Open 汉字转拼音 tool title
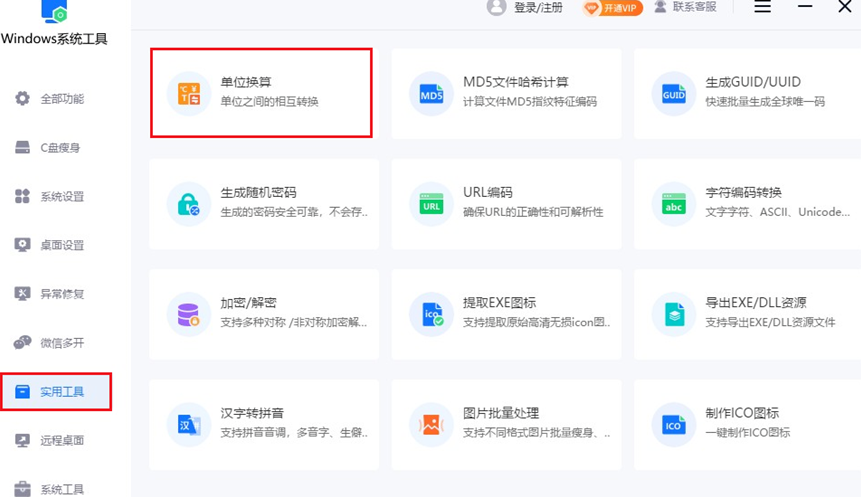Image resolution: width=861 pixels, height=497 pixels. [x=252, y=413]
